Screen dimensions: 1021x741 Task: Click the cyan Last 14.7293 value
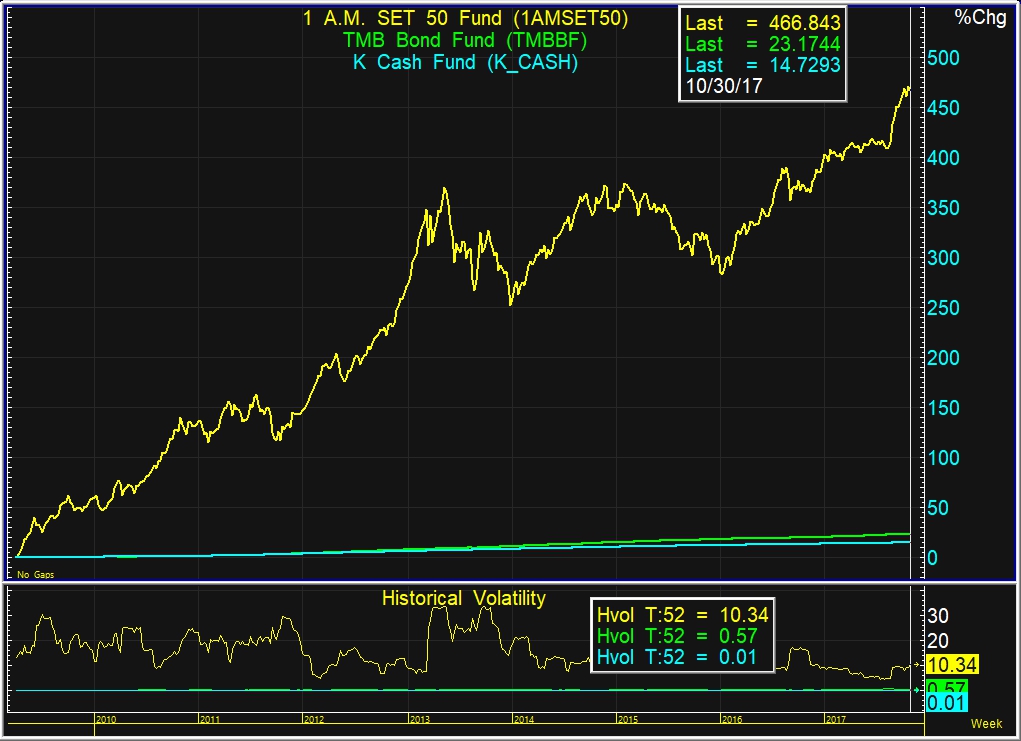tap(762, 65)
